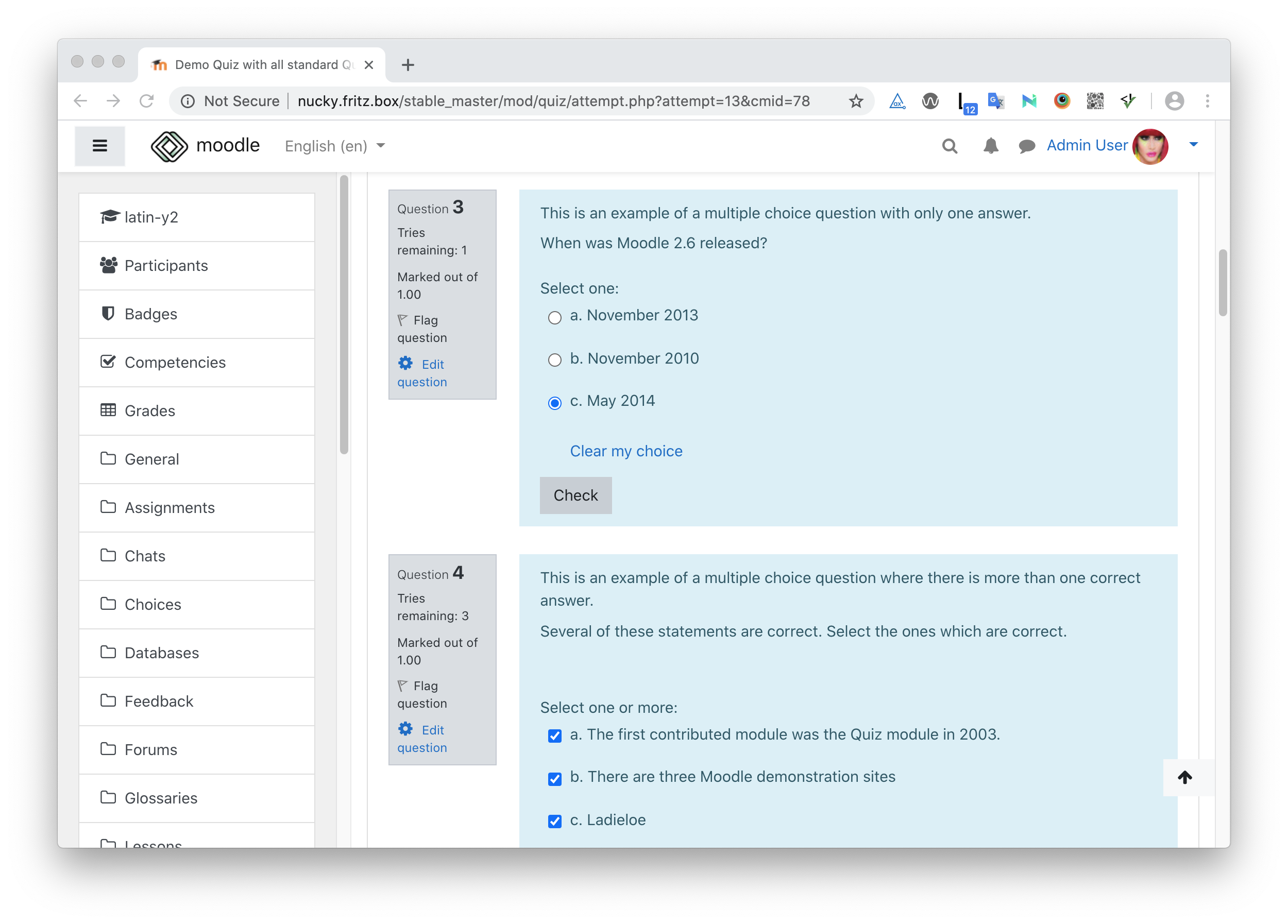
Task: Click the Assignments folder icon
Action: 108,507
